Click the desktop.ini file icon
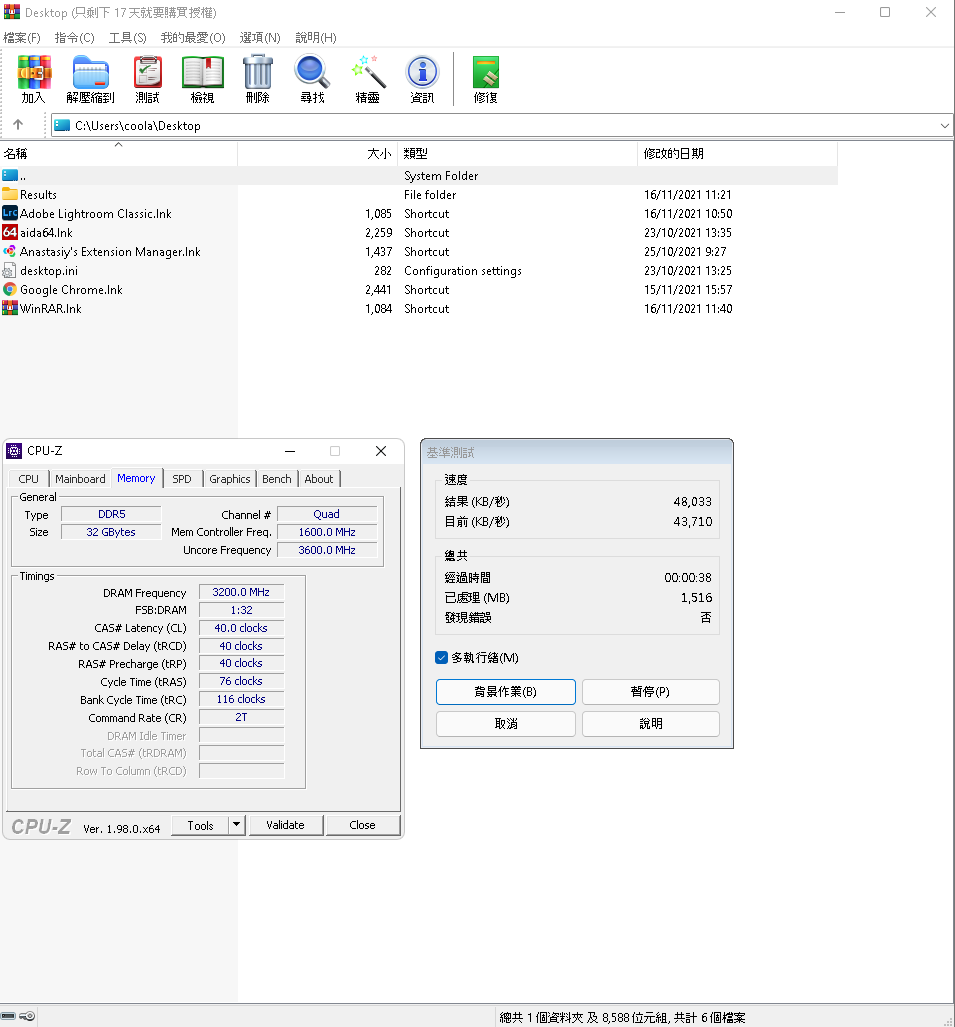 pyautogui.click(x=10, y=271)
